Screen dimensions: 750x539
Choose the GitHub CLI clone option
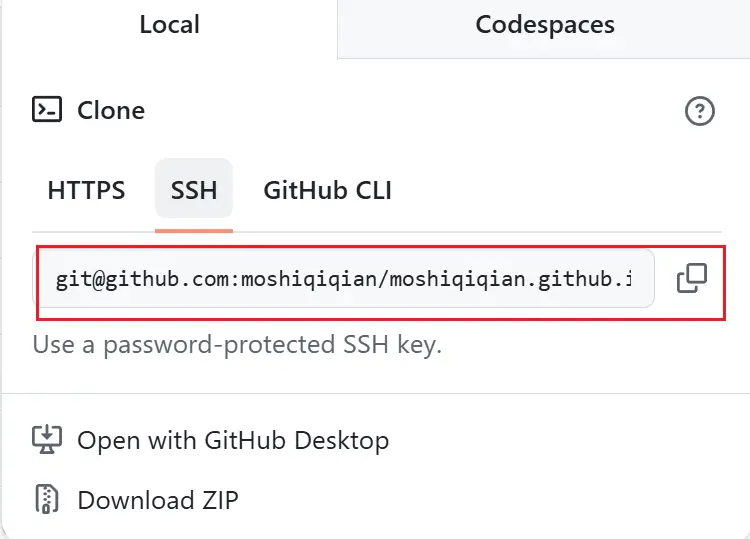[x=327, y=190]
